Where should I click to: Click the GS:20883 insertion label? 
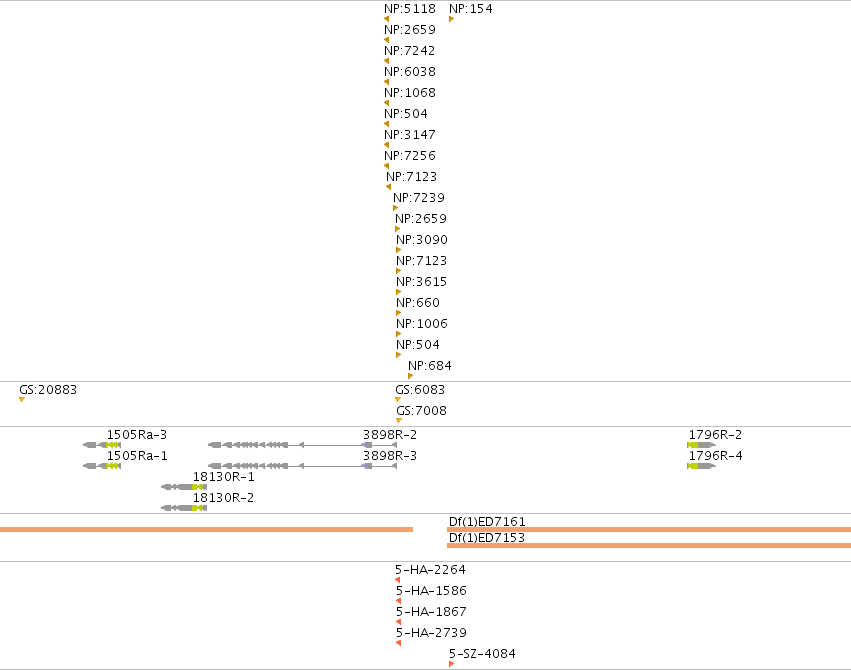pyautogui.click(x=48, y=390)
